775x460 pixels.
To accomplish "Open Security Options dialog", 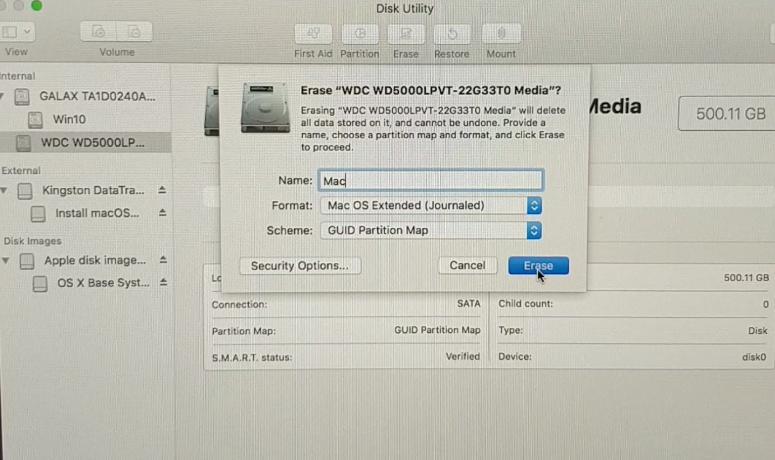I will (x=300, y=266).
